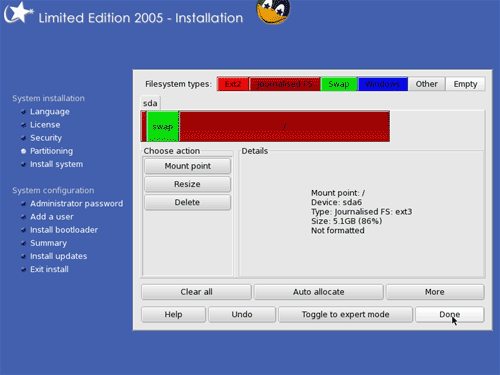Click the Other filesystem type button
500x375 pixels.
pos(427,84)
